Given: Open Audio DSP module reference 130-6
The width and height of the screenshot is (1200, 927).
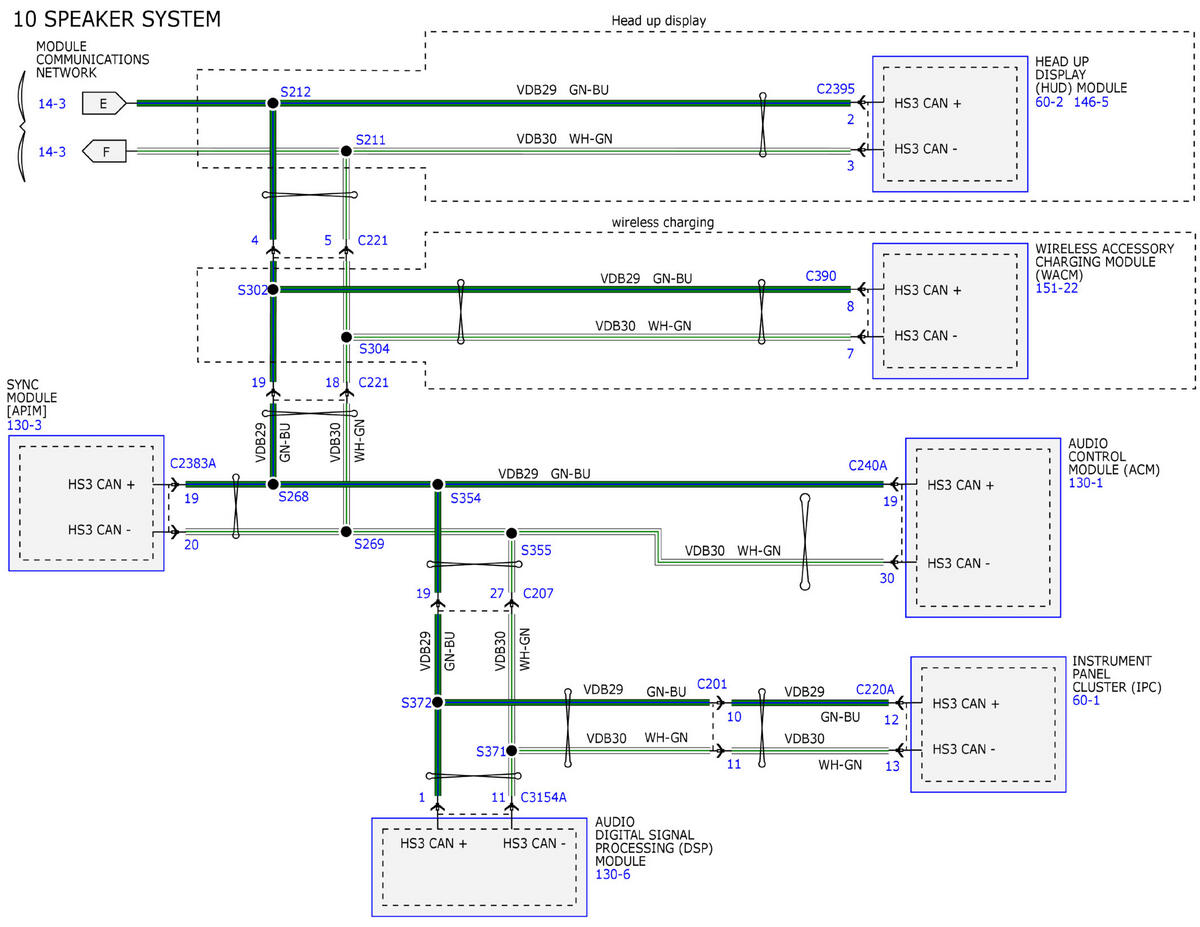Looking at the screenshot, I should pyautogui.click(x=613, y=874).
